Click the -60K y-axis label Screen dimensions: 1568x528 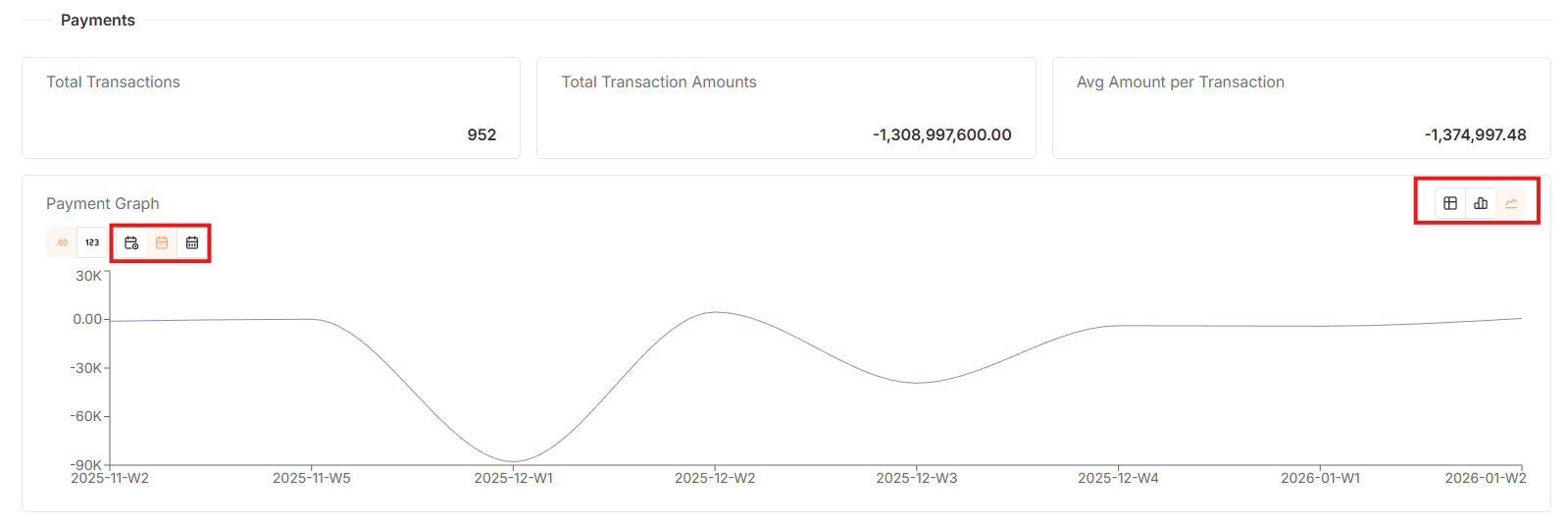pos(86,416)
